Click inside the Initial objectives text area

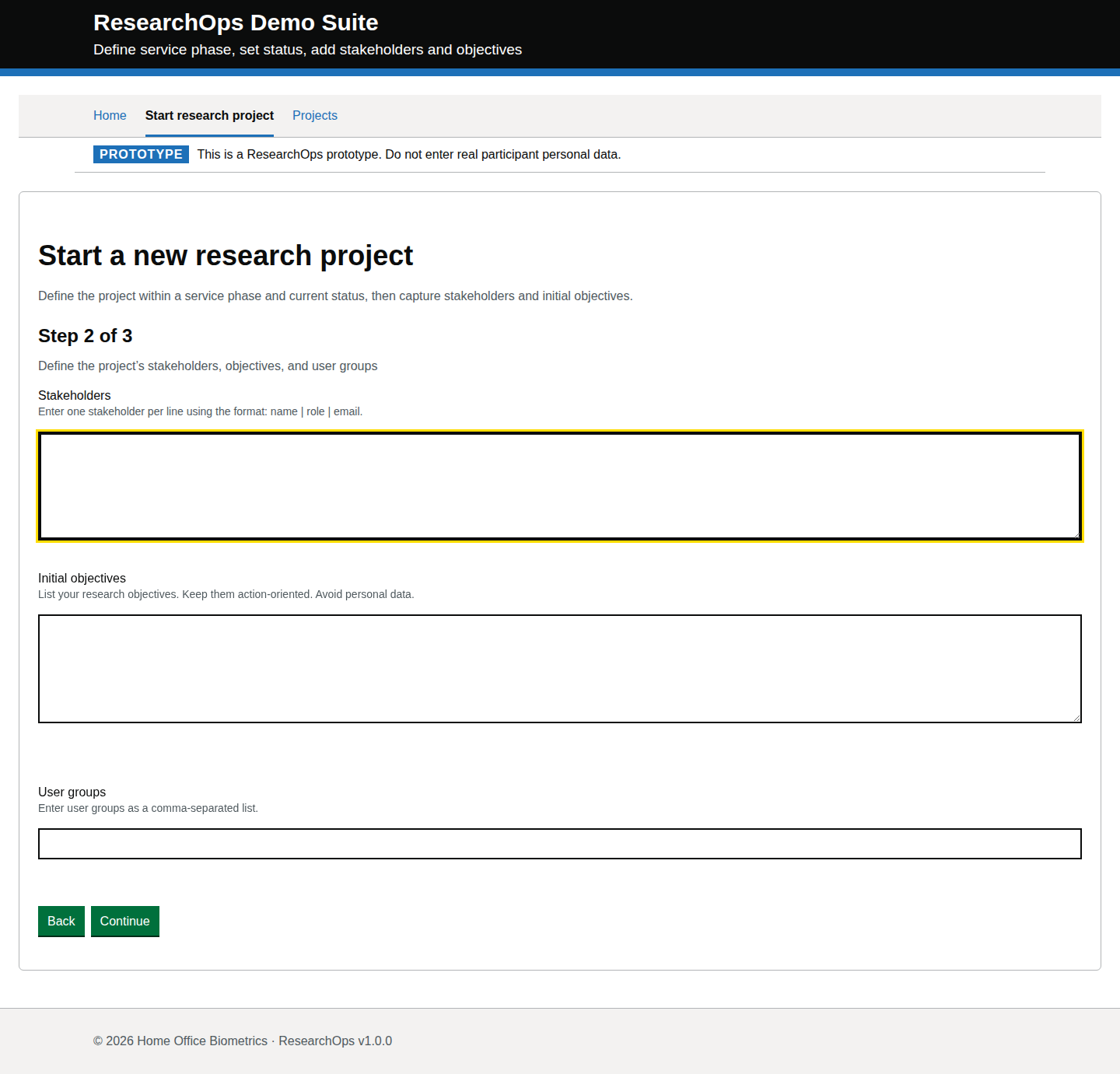(559, 668)
